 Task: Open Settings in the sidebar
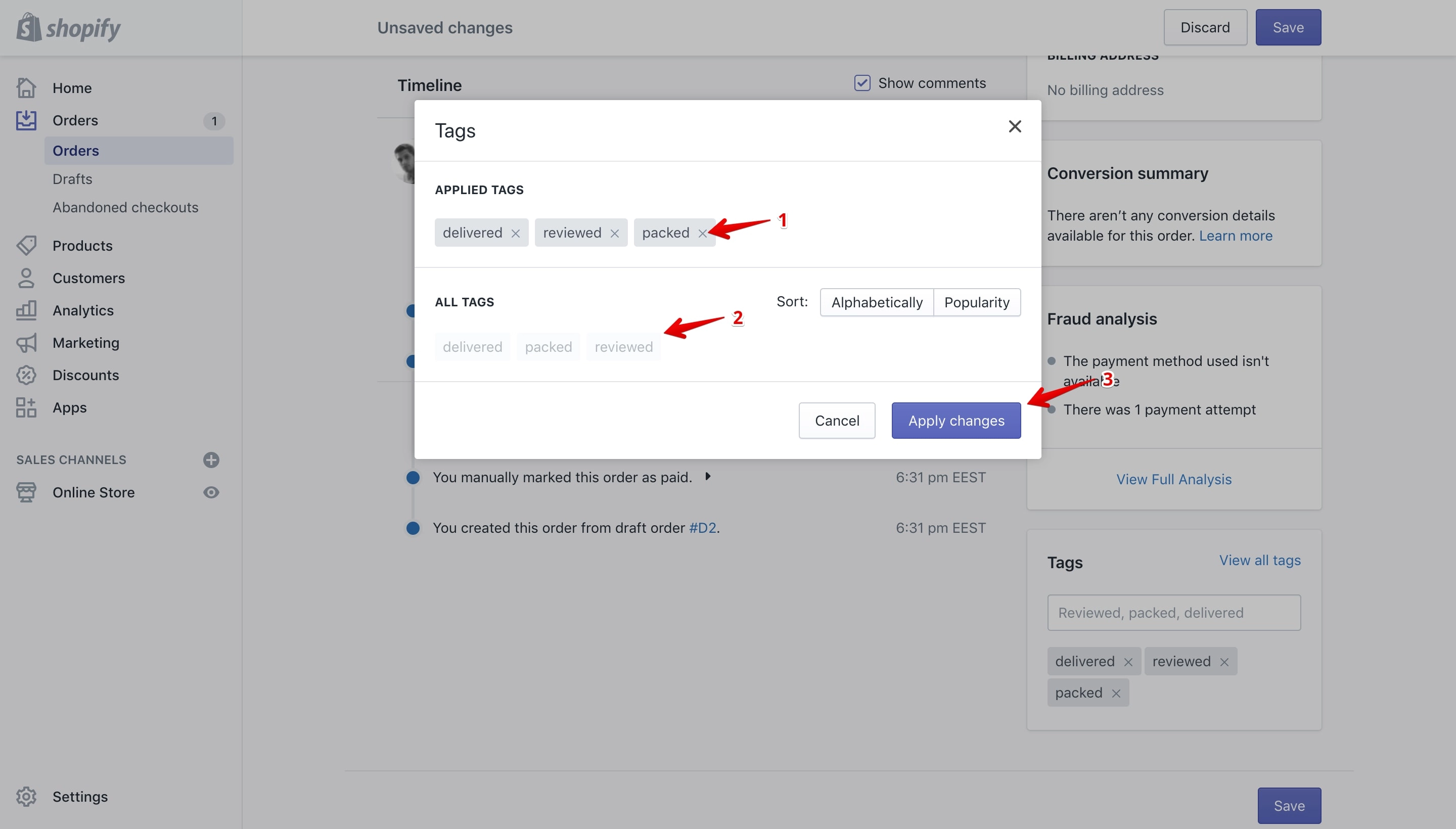(80, 797)
